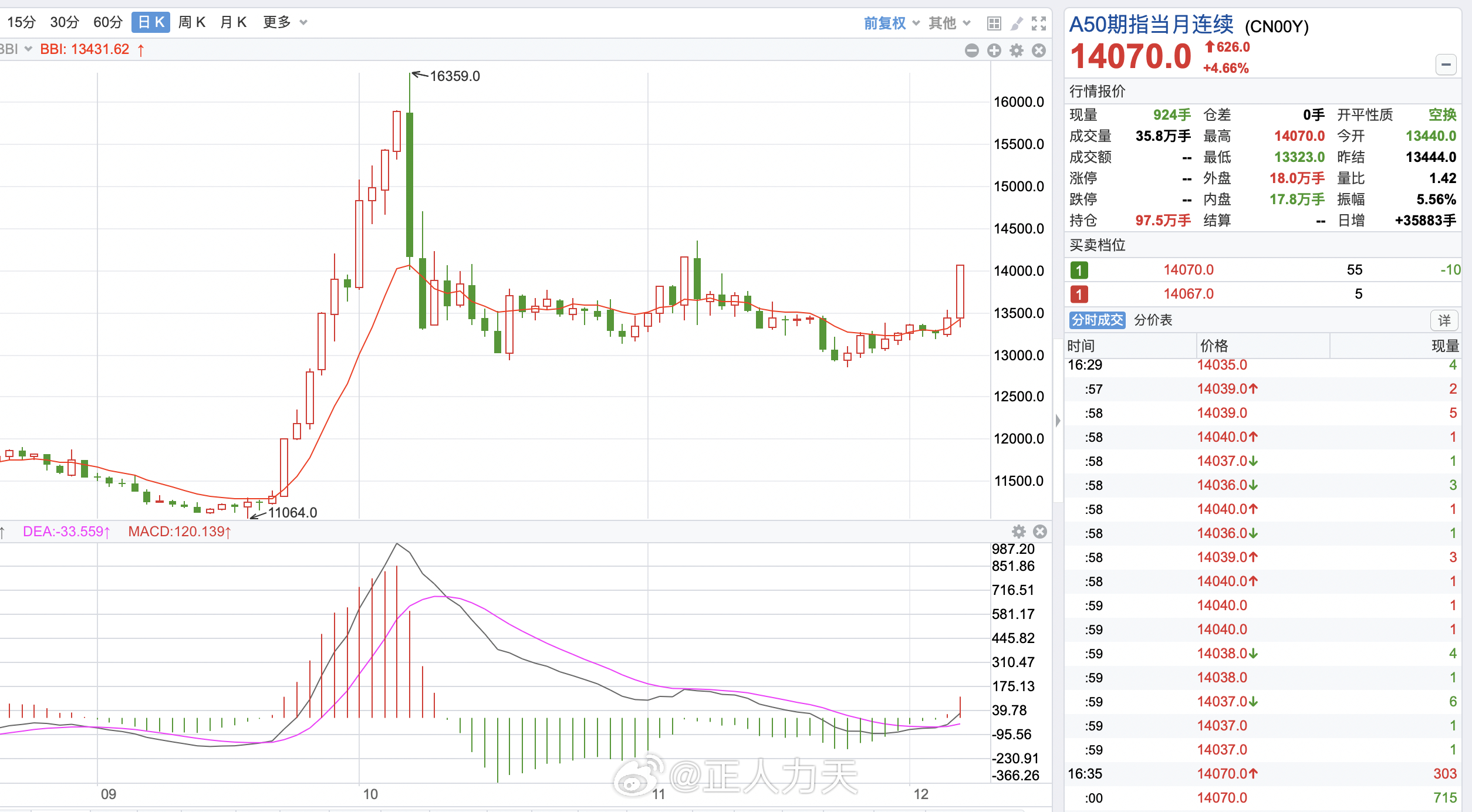This screenshot has width=1472, height=812.
Task: Click the +4.66% change percentage
Action: click(1226, 68)
